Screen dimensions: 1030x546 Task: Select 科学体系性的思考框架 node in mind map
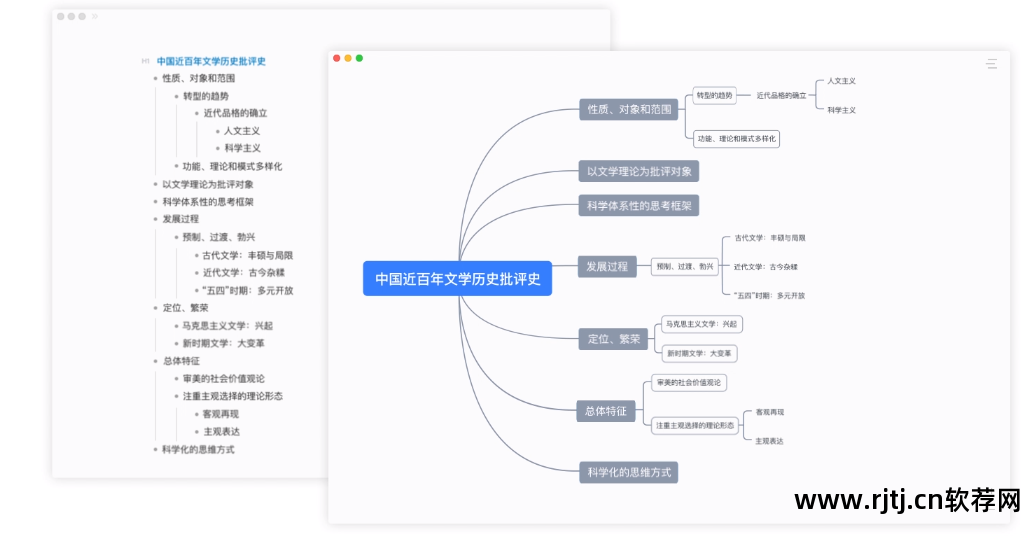tap(638, 206)
